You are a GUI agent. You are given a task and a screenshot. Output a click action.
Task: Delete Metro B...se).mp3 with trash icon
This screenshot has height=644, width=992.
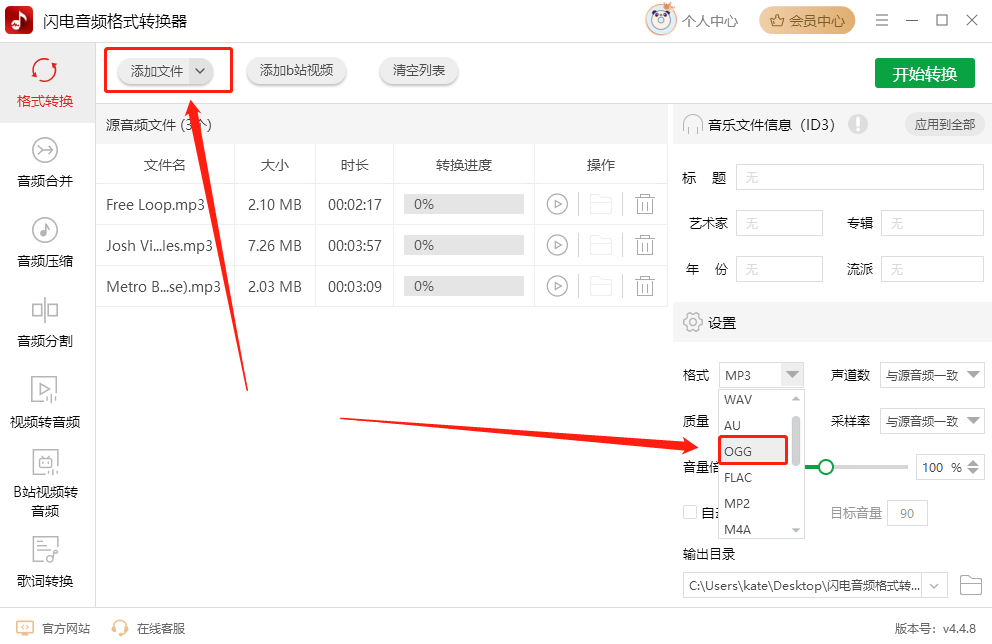[645, 286]
